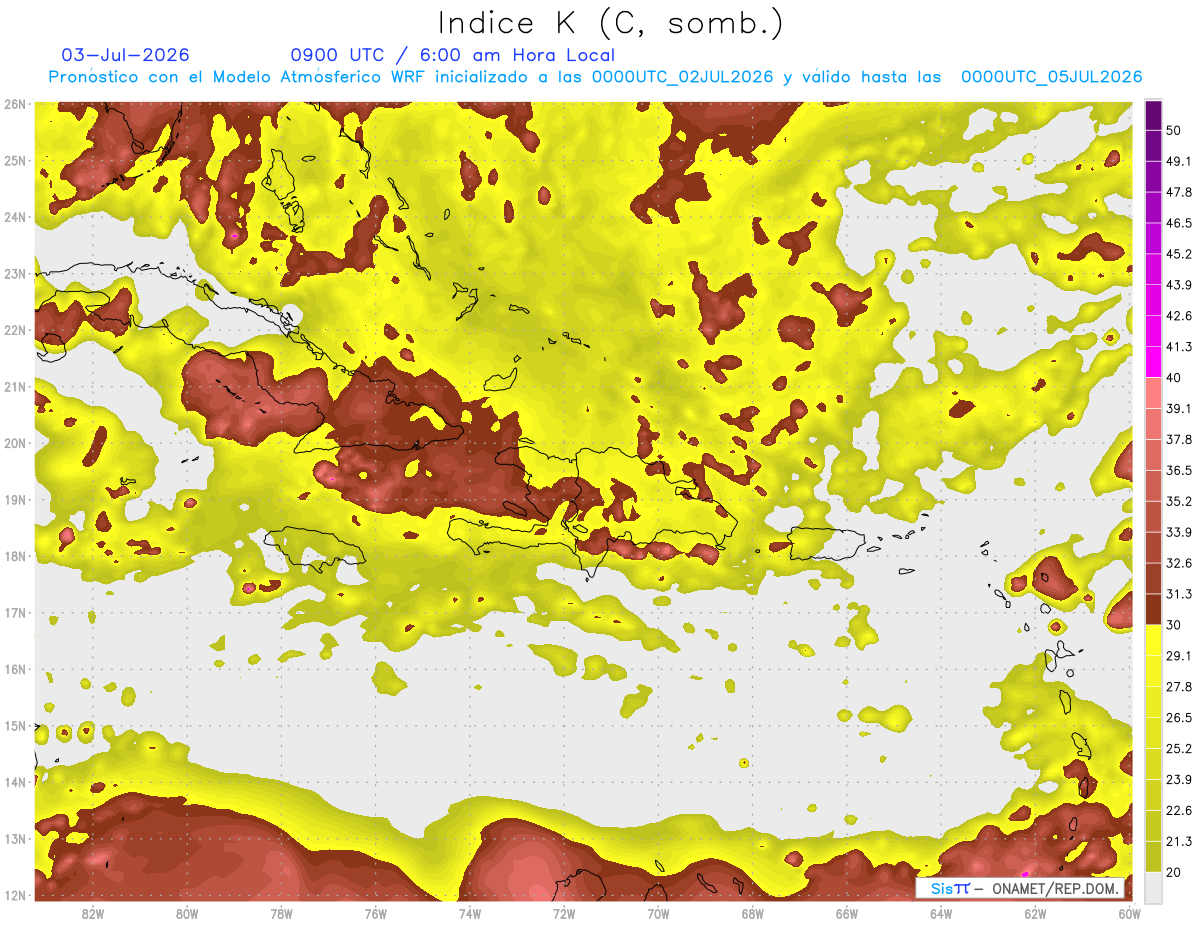Click the color bar label '46.5'

pyautogui.click(x=1179, y=223)
